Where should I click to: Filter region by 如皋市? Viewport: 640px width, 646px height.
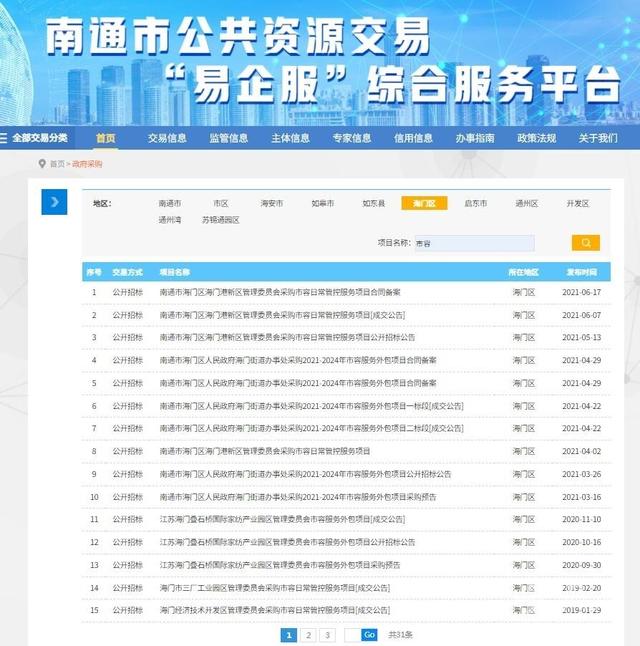[323, 204]
